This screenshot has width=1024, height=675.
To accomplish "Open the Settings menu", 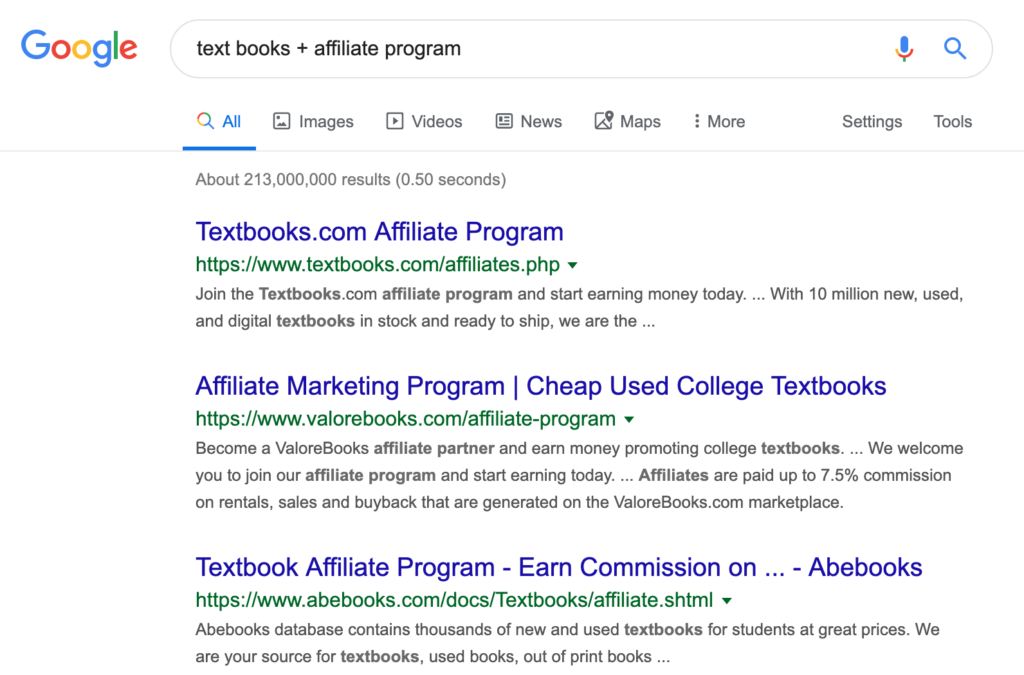I will (x=871, y=121).
